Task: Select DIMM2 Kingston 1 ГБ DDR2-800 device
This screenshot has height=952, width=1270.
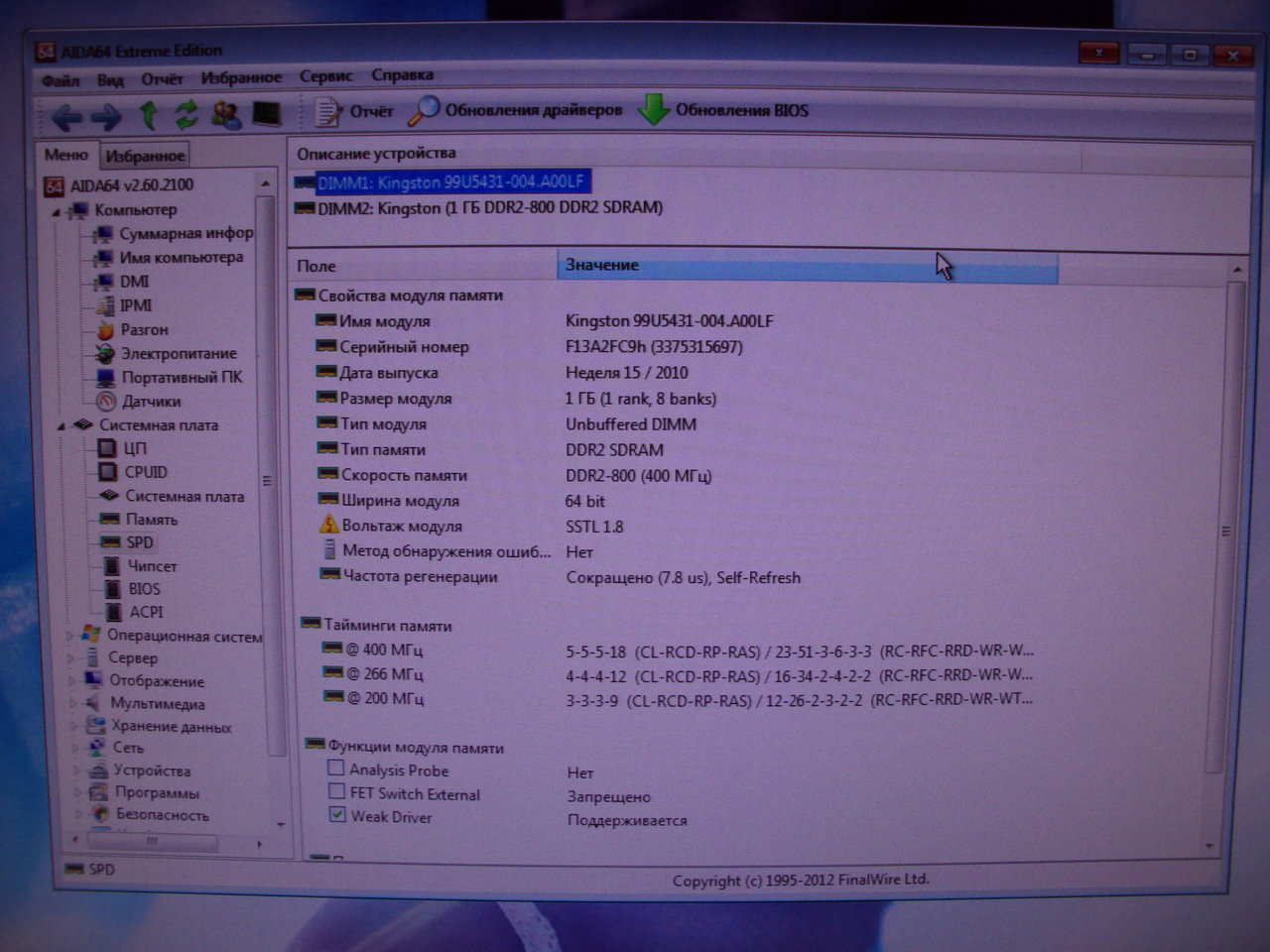Action: click(479, 208)
